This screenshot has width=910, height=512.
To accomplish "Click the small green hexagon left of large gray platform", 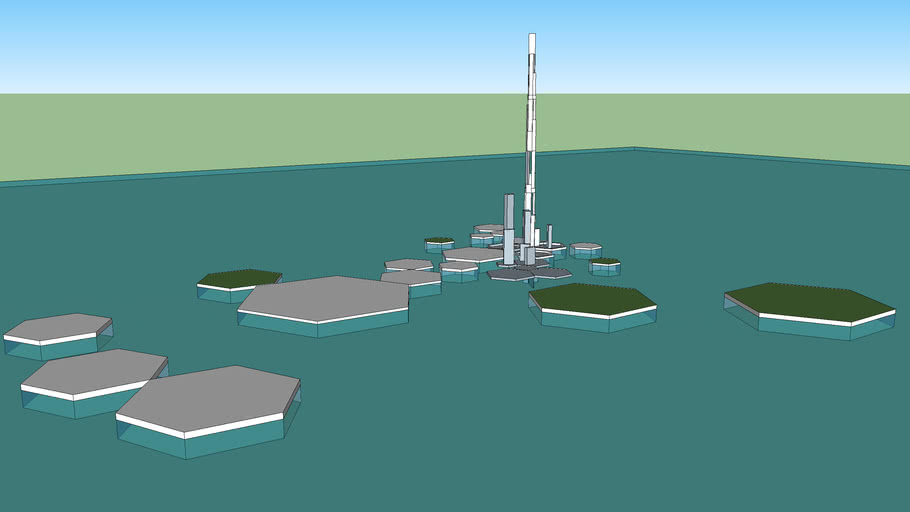I will point(239,278).
